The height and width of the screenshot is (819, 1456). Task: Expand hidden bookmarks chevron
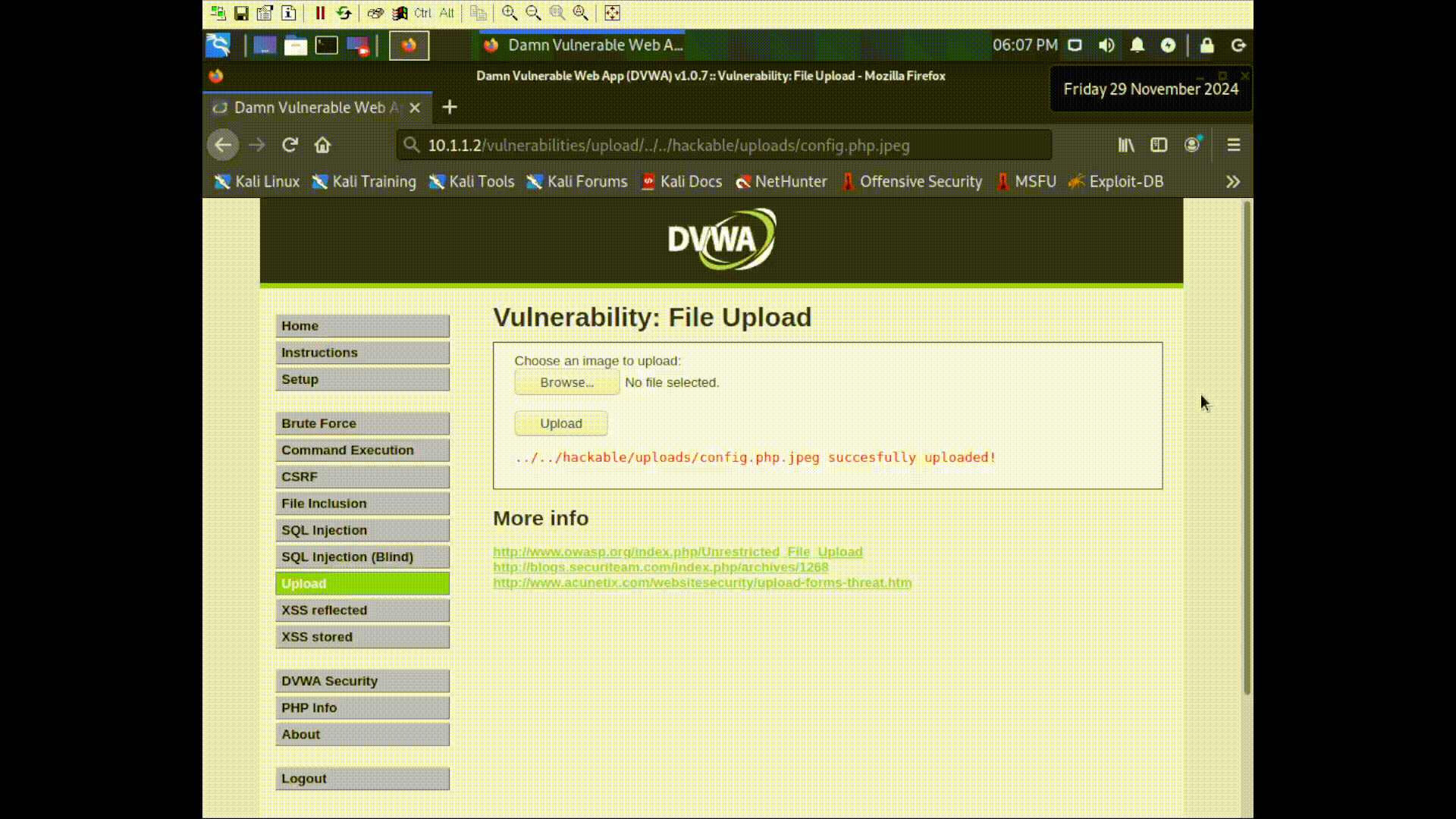click(x=1233, y=182)
